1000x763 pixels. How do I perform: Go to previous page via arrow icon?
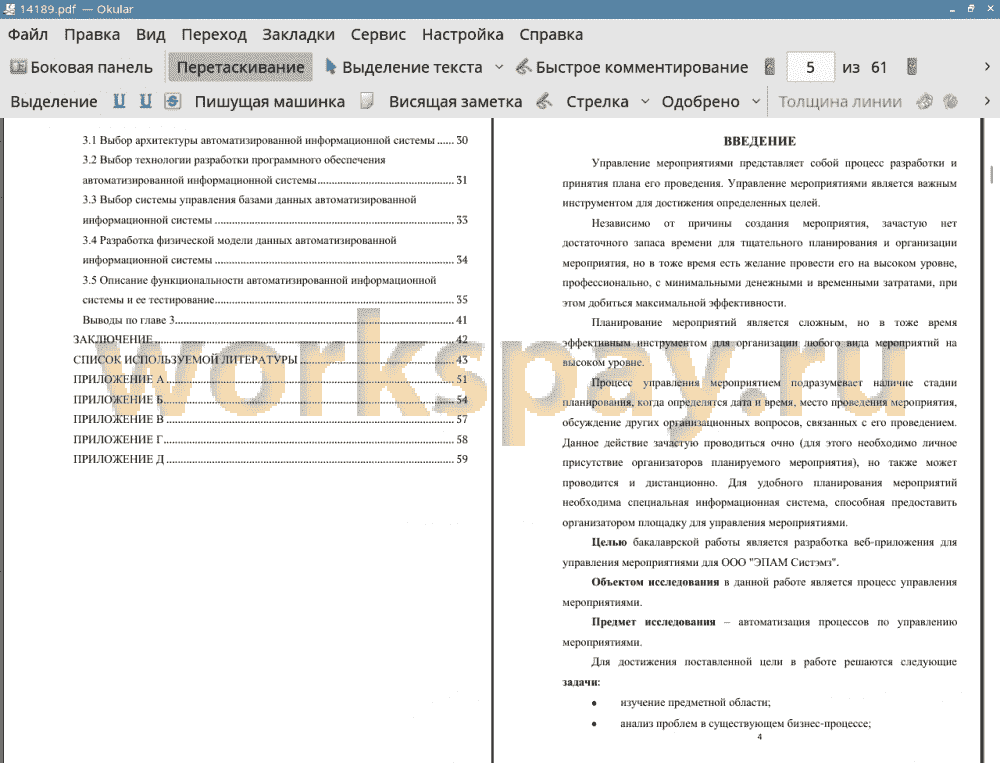point(770,67)
